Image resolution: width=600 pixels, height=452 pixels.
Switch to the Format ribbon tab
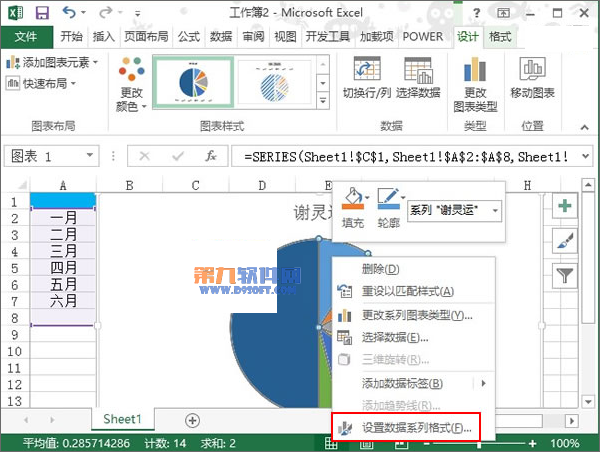click(x=500, y=37)
